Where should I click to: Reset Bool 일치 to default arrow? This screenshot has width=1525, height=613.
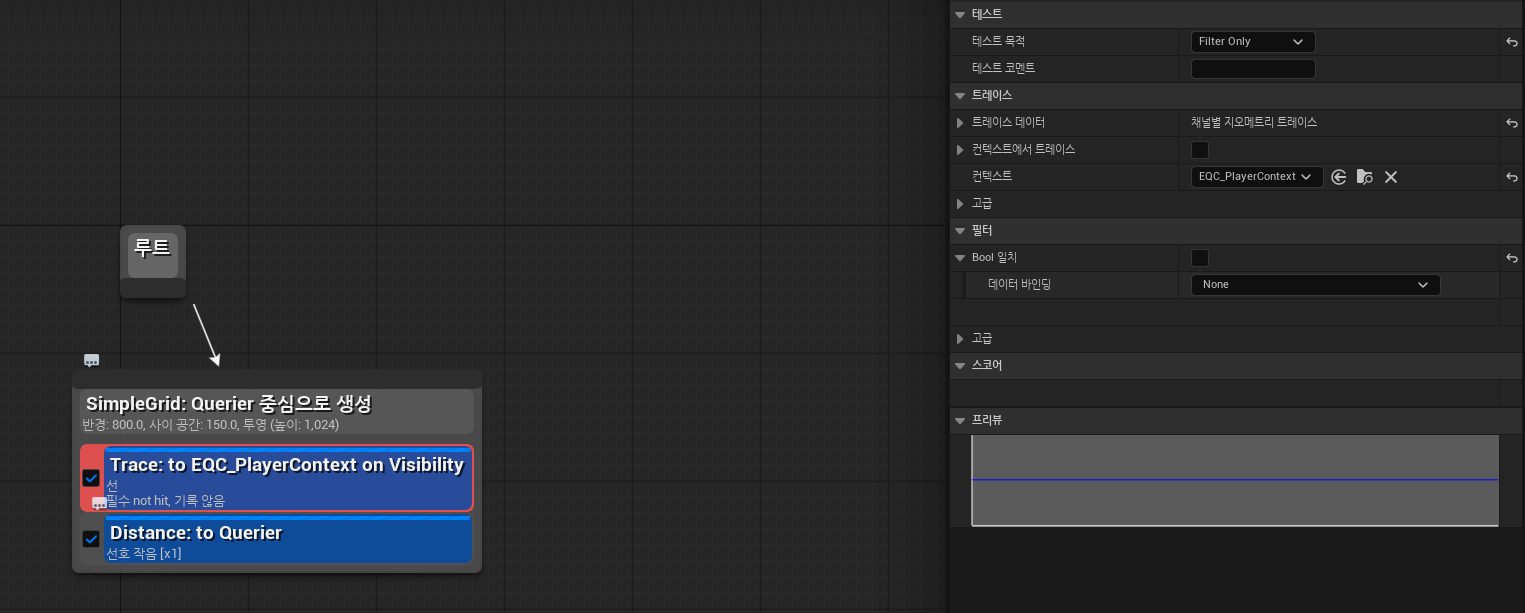tap(1512, 258)
